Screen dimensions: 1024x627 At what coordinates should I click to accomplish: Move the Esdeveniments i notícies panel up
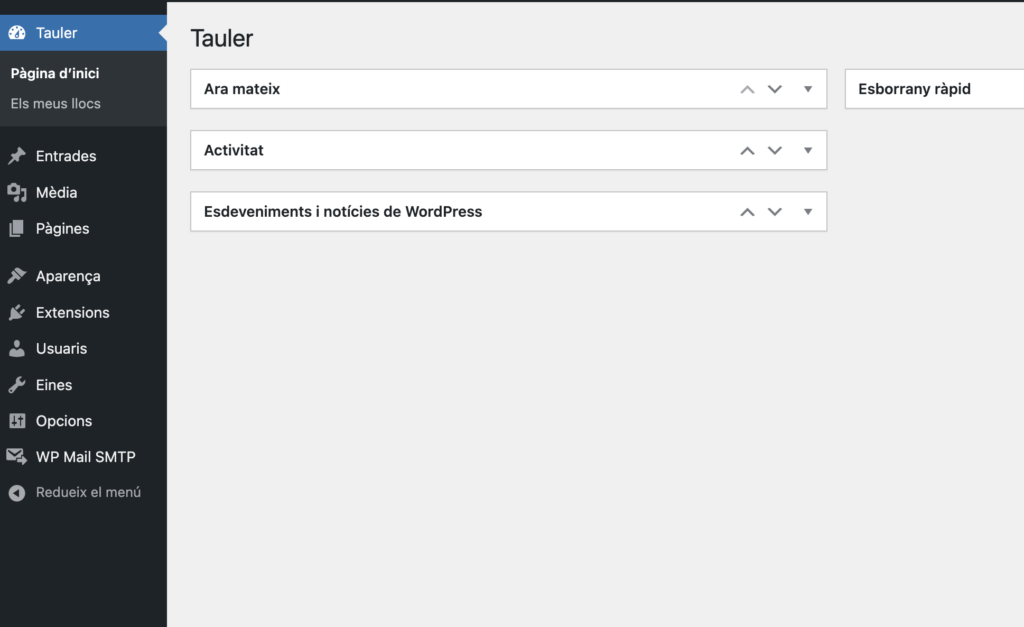coord(747,212)
